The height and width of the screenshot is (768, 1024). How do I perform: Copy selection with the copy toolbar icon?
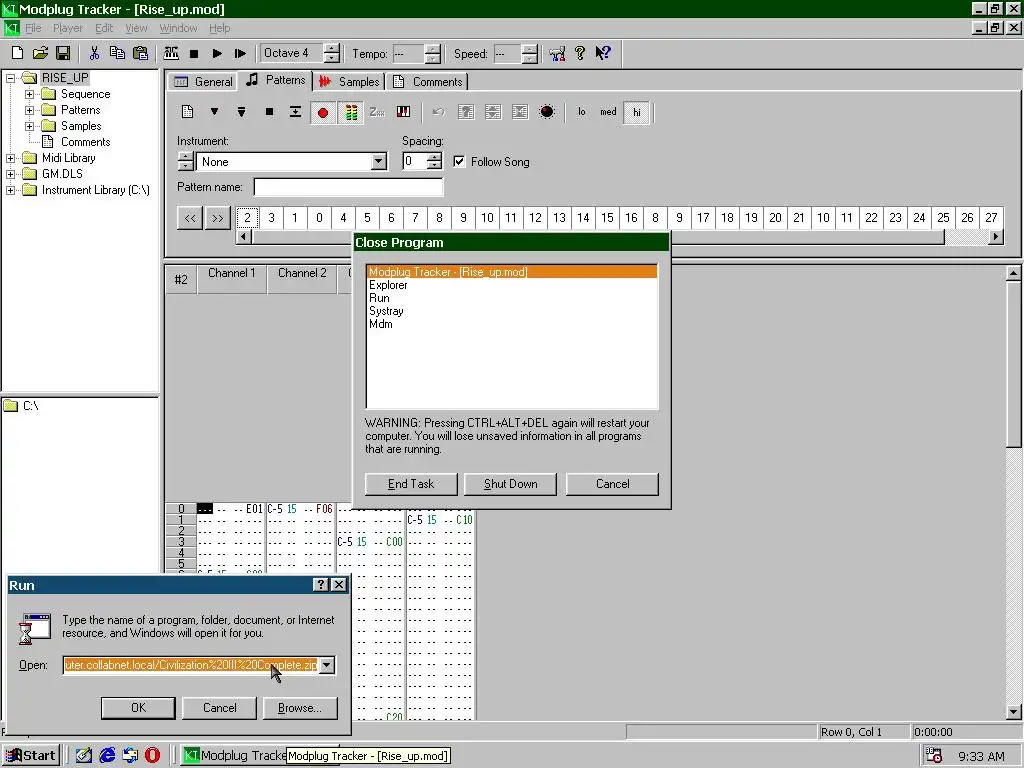point(117,53)
